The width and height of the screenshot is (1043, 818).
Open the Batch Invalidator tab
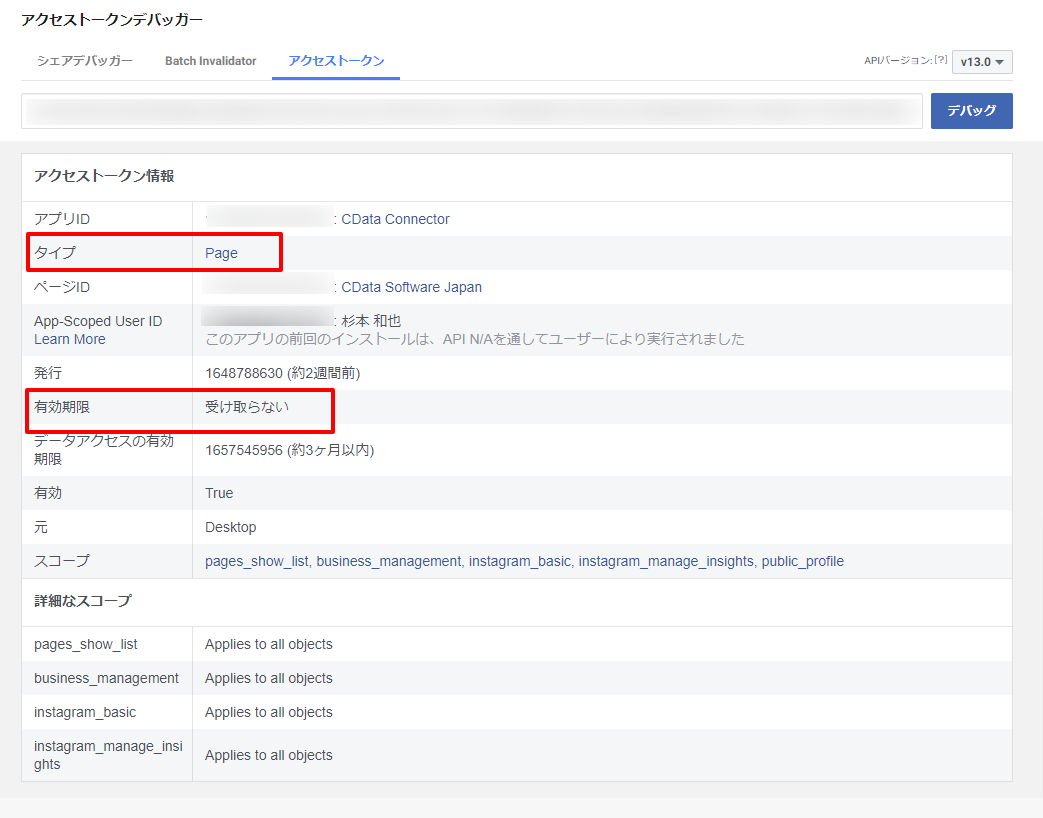[x=210, y=60]
